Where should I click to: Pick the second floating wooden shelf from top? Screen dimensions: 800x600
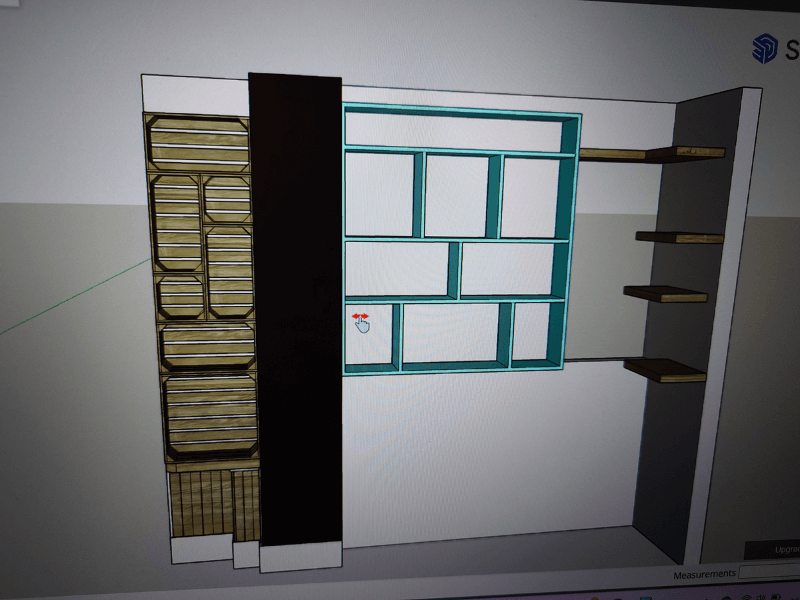tap(680, 238)
